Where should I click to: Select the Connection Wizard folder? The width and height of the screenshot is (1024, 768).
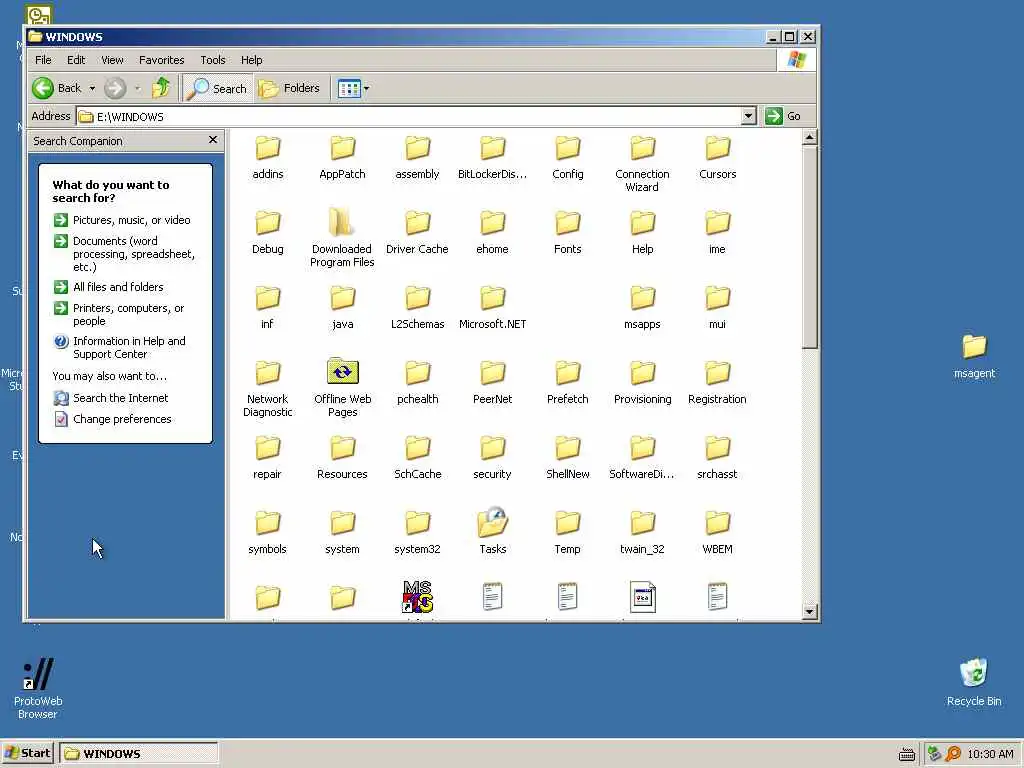(642, 163)
